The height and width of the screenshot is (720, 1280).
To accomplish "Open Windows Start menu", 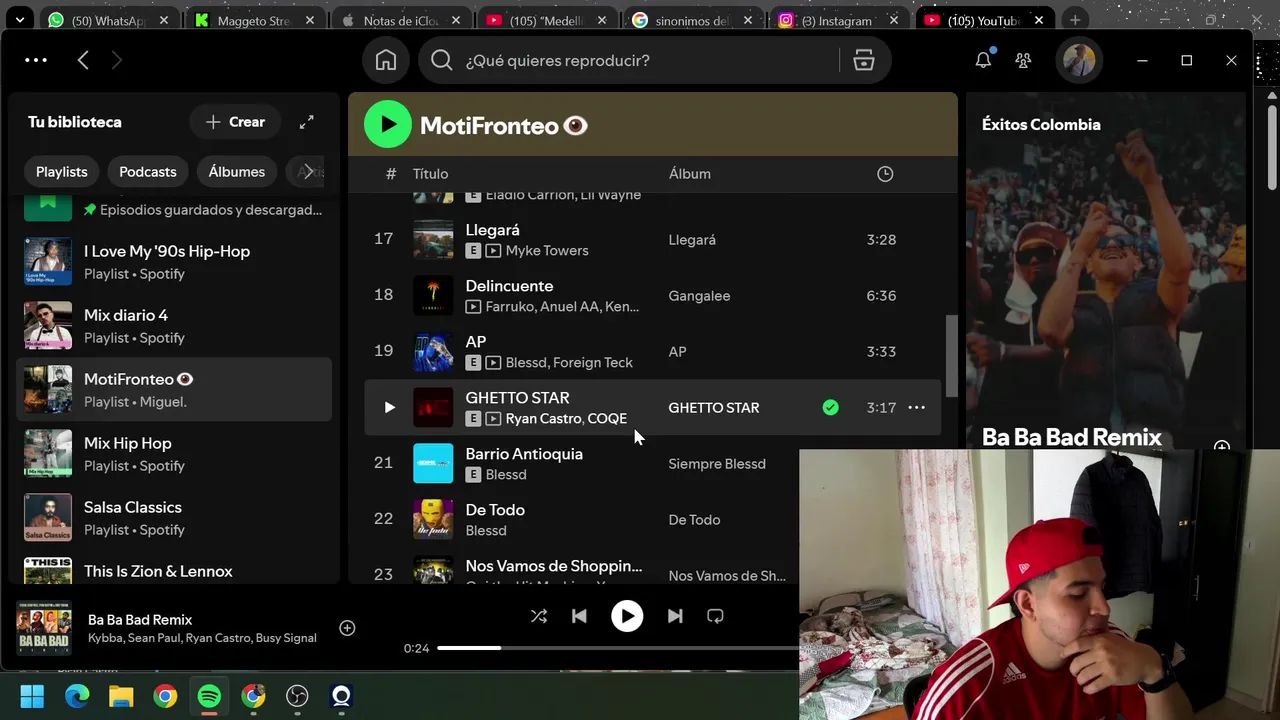I will click(x=32, y=696).
